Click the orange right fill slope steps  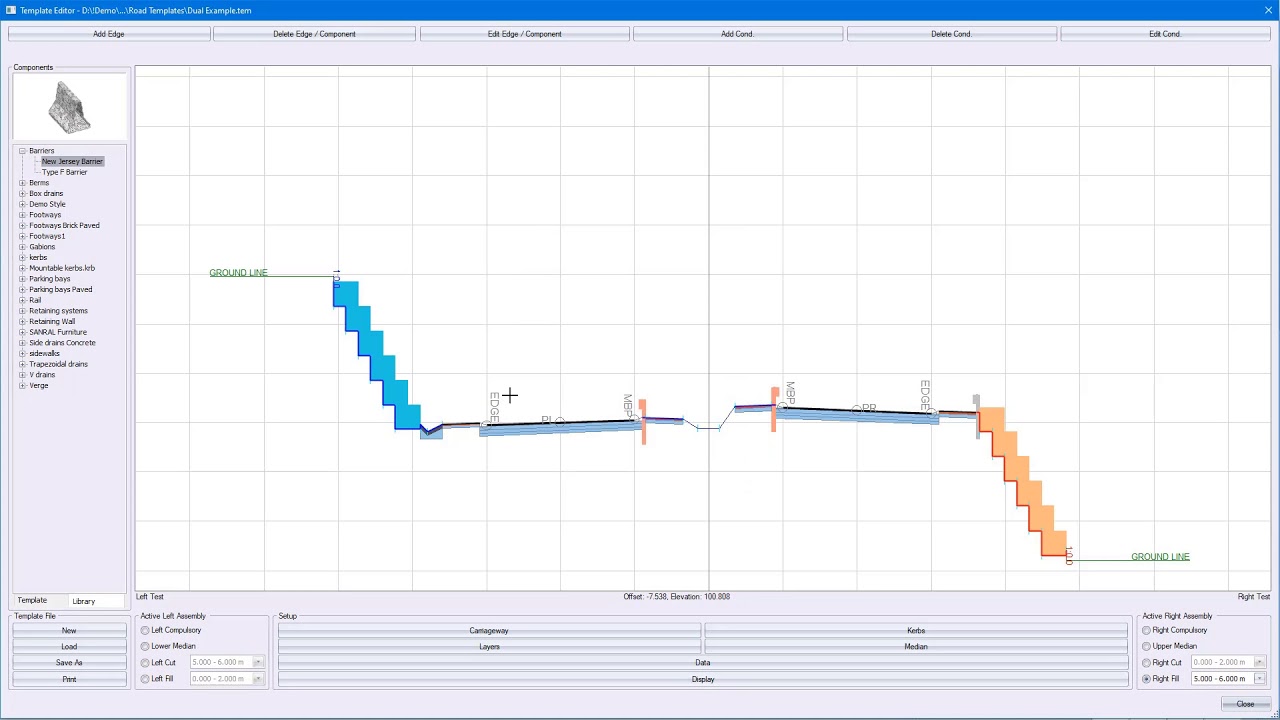[1023, 482]
